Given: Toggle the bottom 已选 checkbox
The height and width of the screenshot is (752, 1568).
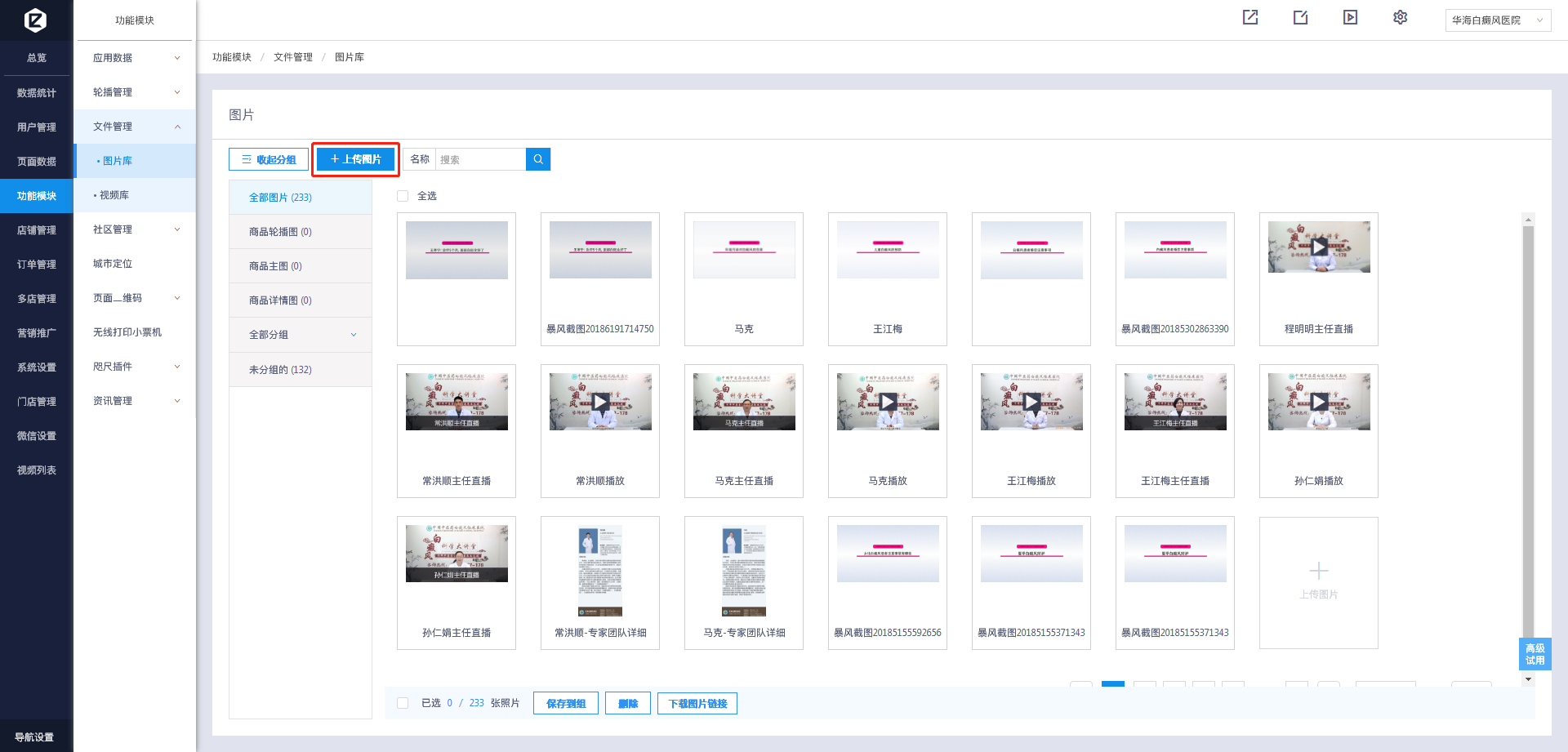Looking at the screenshot, I should pyautogui.click(x=403, y=703).
